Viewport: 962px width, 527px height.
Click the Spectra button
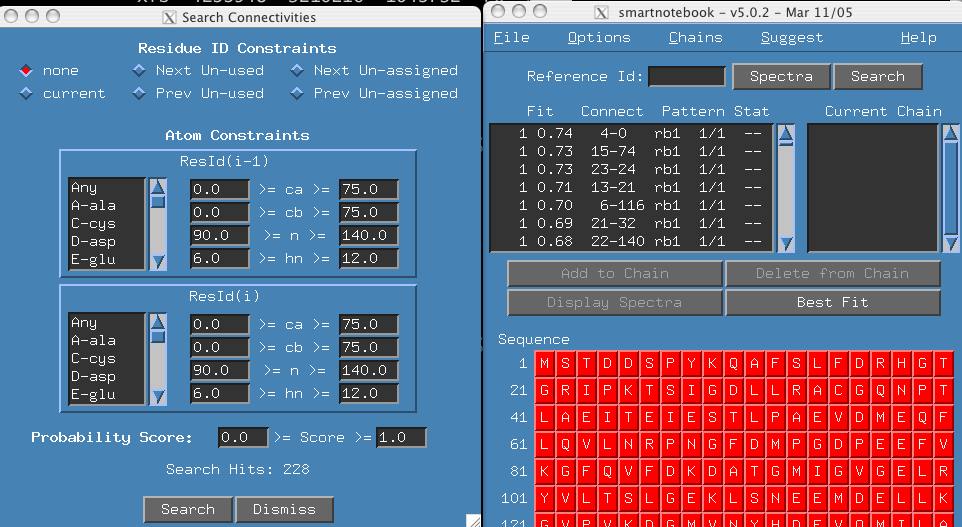coord(781,77)
